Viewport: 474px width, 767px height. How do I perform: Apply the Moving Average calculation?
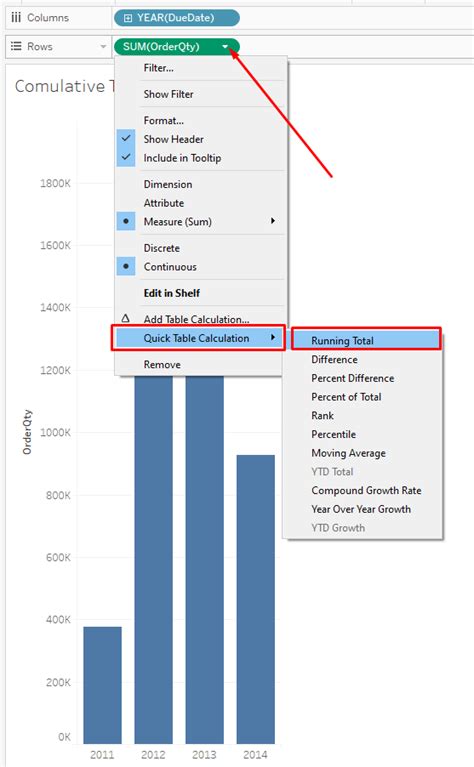pos(348,453)
